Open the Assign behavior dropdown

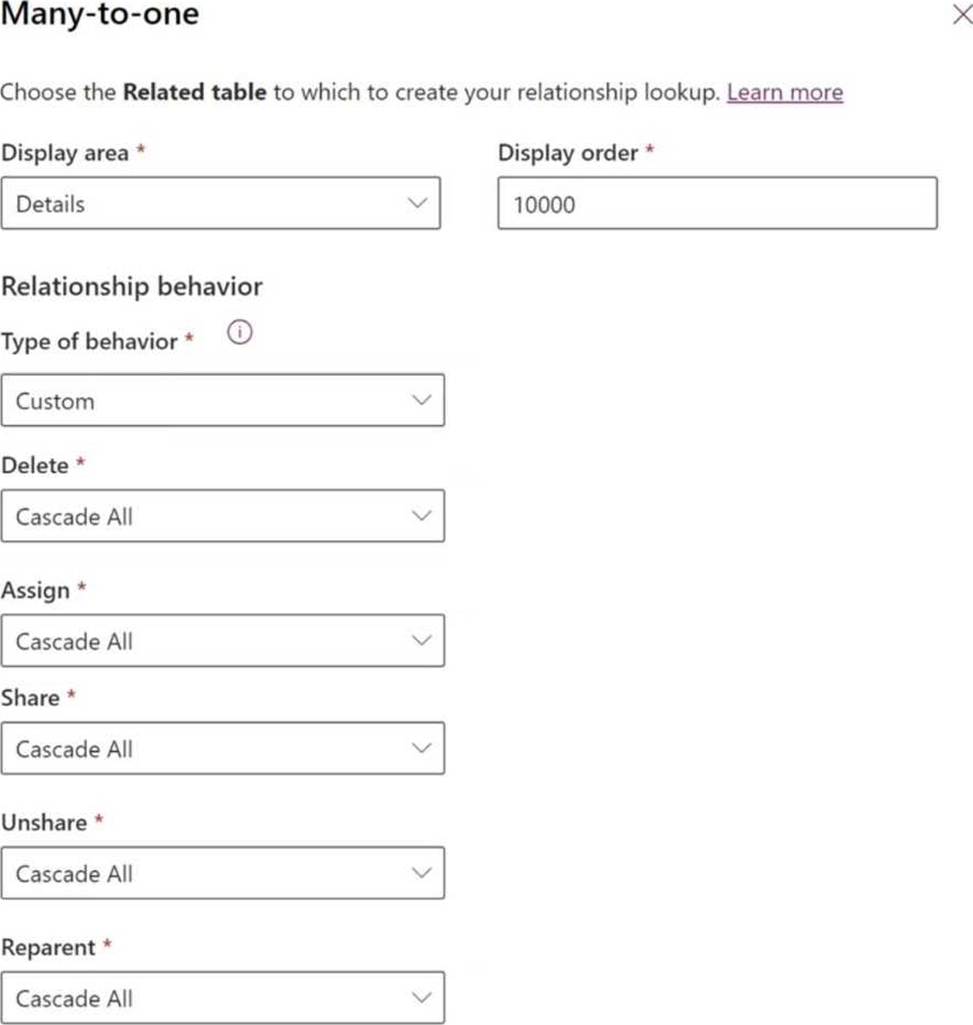[x=223, y=641]
